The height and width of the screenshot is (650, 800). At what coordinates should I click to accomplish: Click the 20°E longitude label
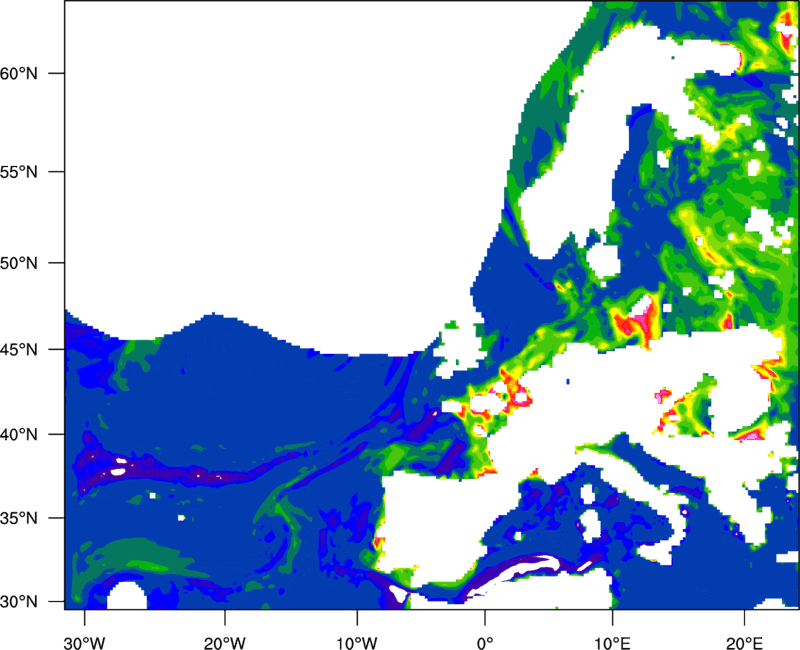coord(744,643)
